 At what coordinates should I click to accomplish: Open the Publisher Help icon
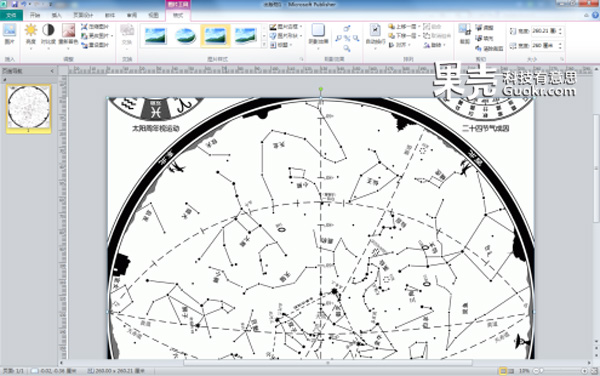[595, 15]
